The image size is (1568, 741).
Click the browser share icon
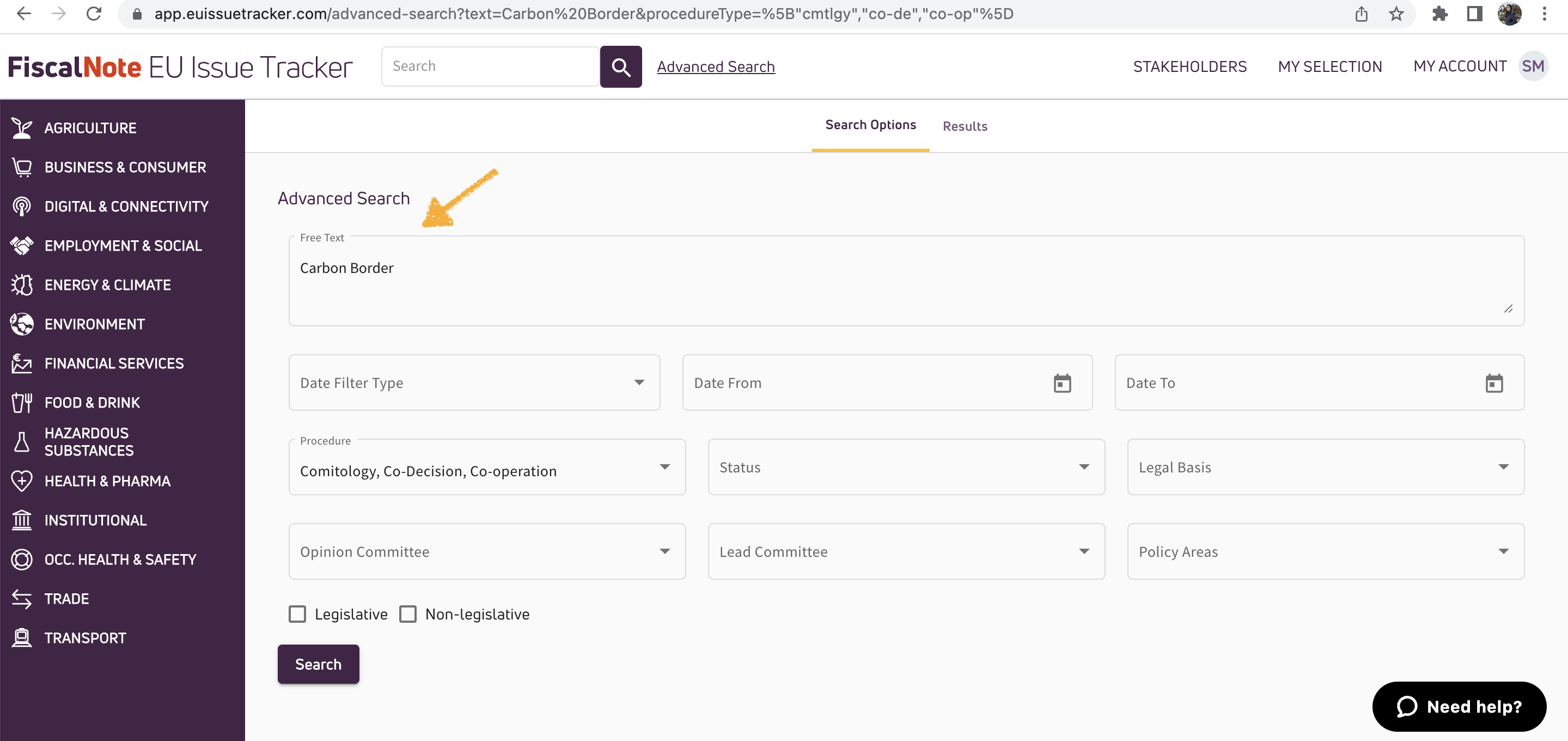1362,14
